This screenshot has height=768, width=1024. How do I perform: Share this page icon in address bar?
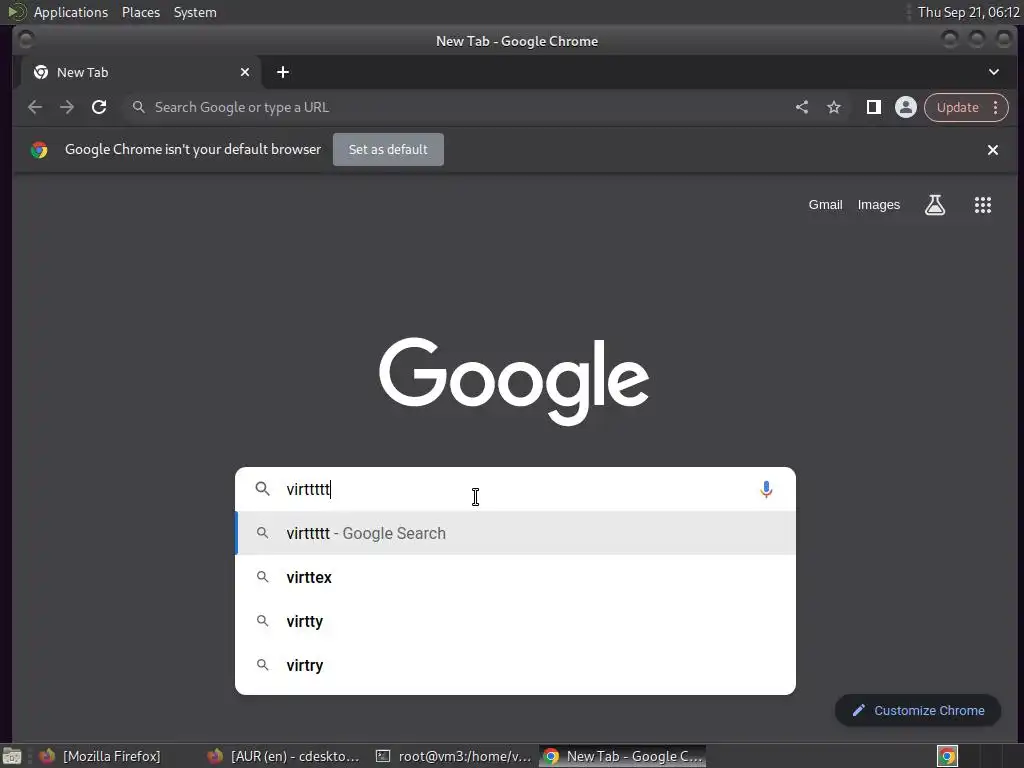(x=802, y=107)
